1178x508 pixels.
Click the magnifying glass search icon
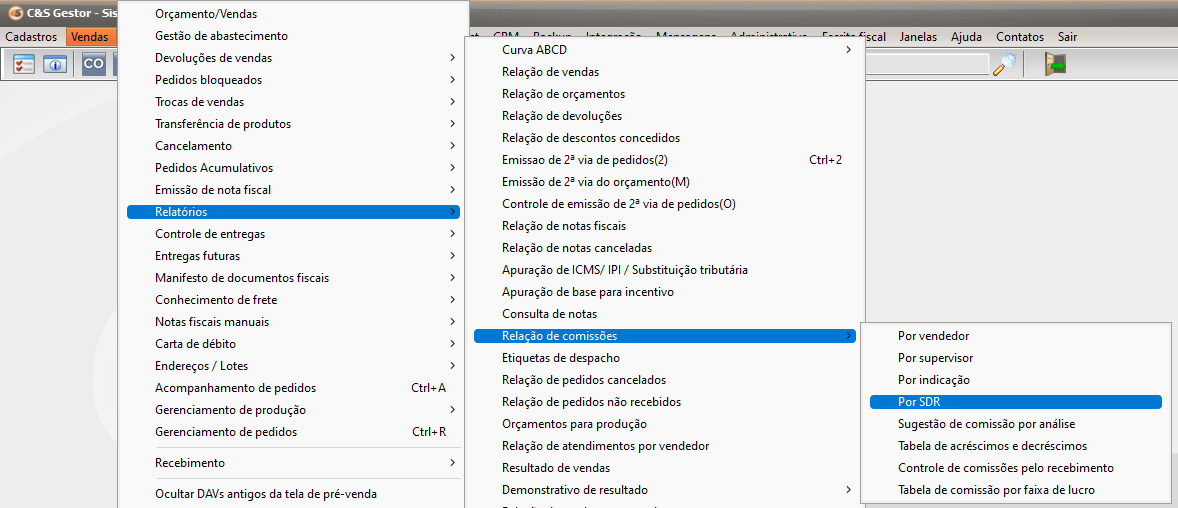pos(1004,64)
